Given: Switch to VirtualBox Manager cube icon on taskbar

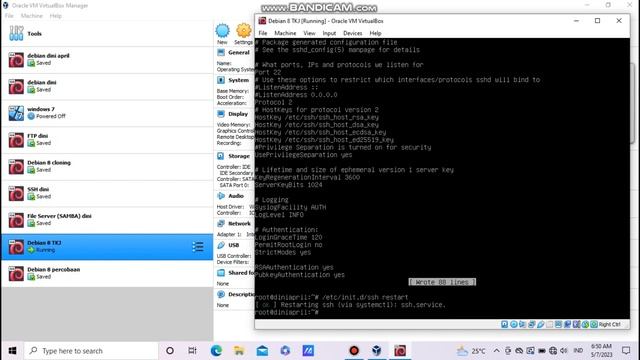Looking at the screenshot, I should (x=377, y=351).
